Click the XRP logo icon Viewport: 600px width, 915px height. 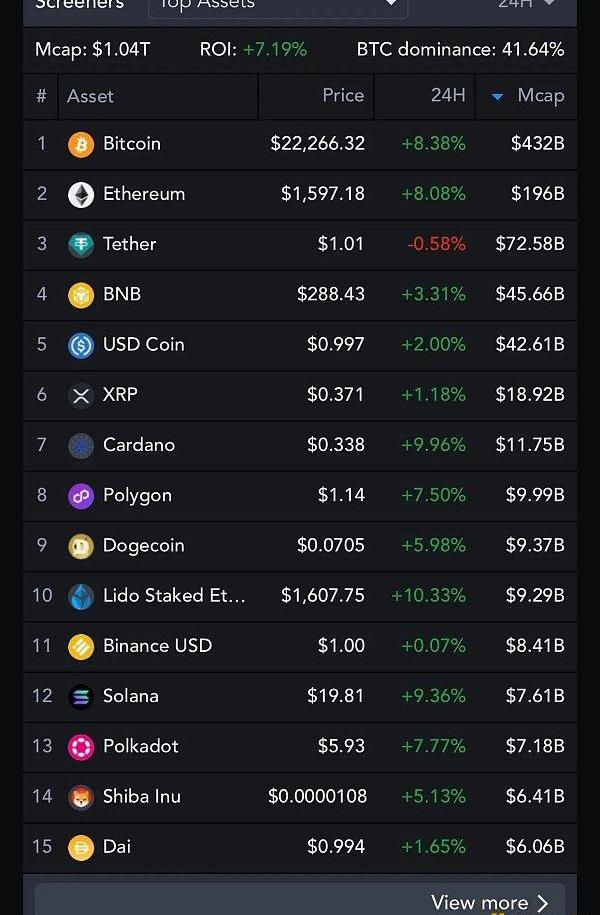point(81,395)
